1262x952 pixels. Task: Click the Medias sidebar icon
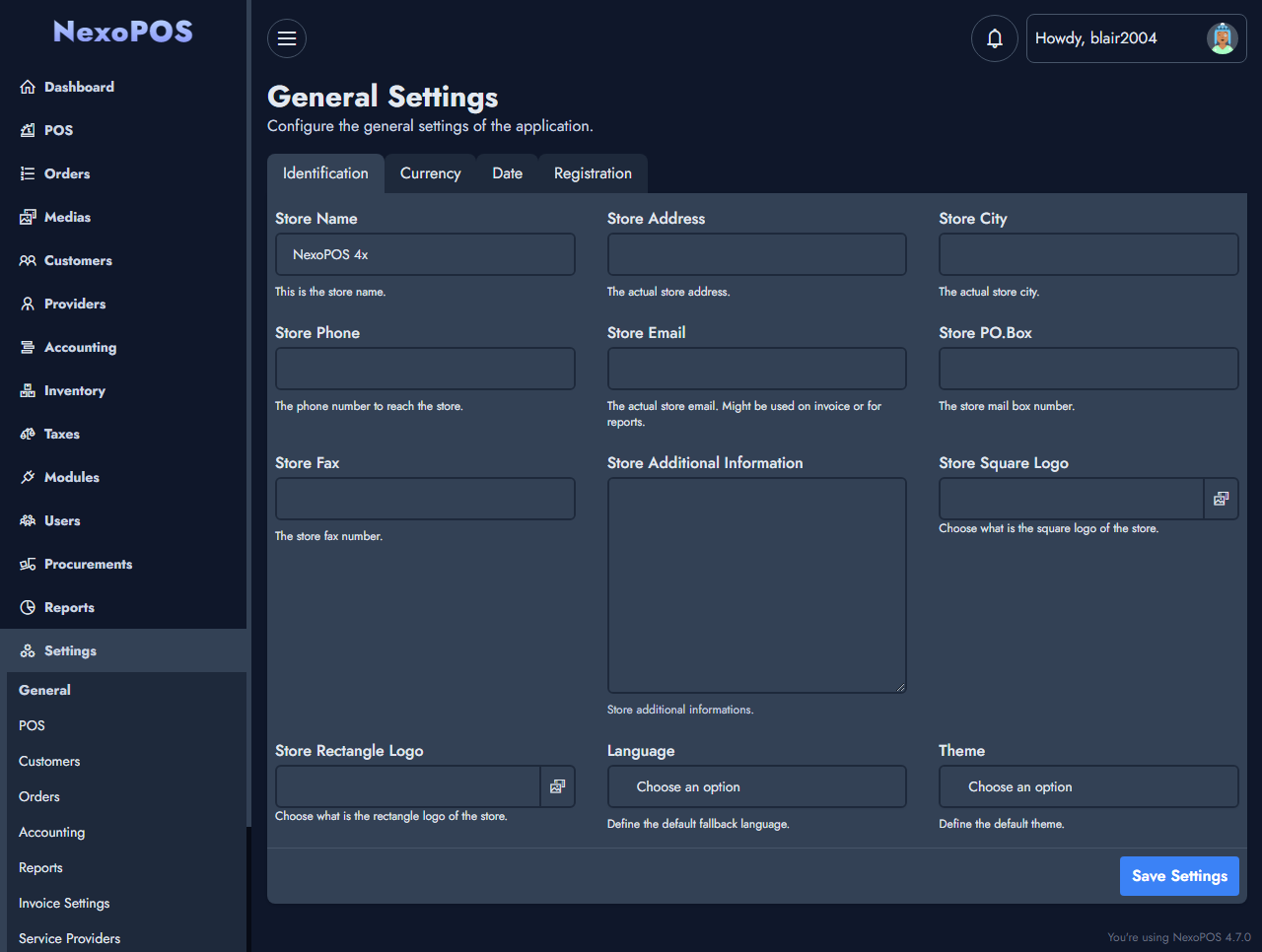coord(28,217)
